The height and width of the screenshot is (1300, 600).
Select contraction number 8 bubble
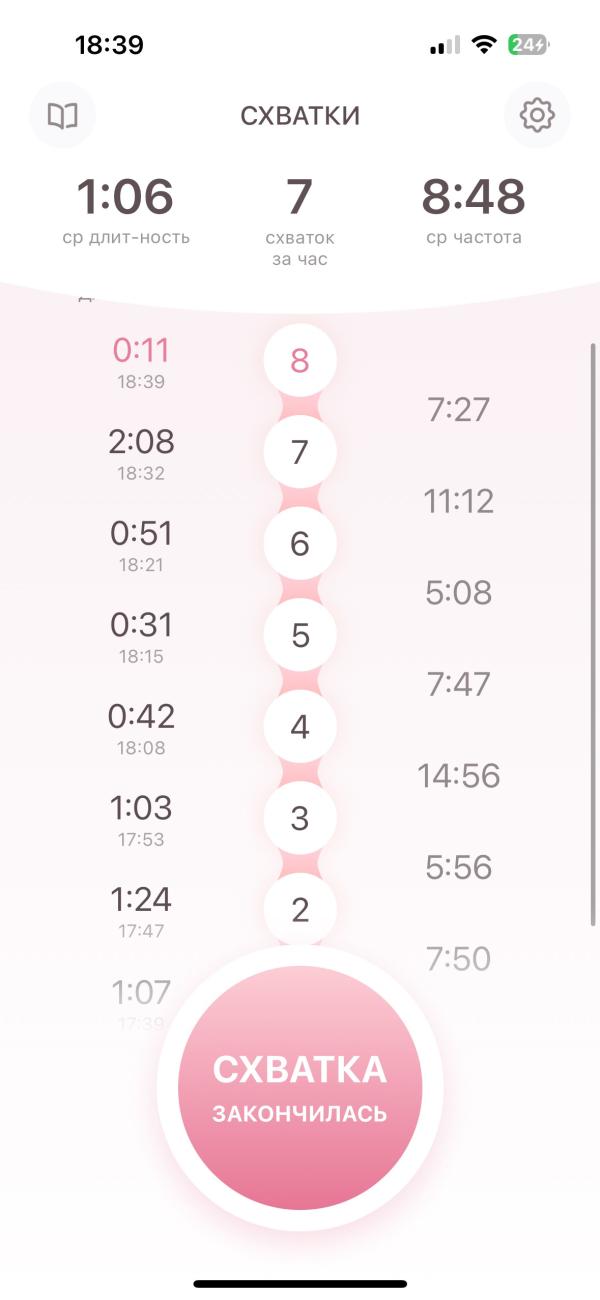tap(300, 361)
